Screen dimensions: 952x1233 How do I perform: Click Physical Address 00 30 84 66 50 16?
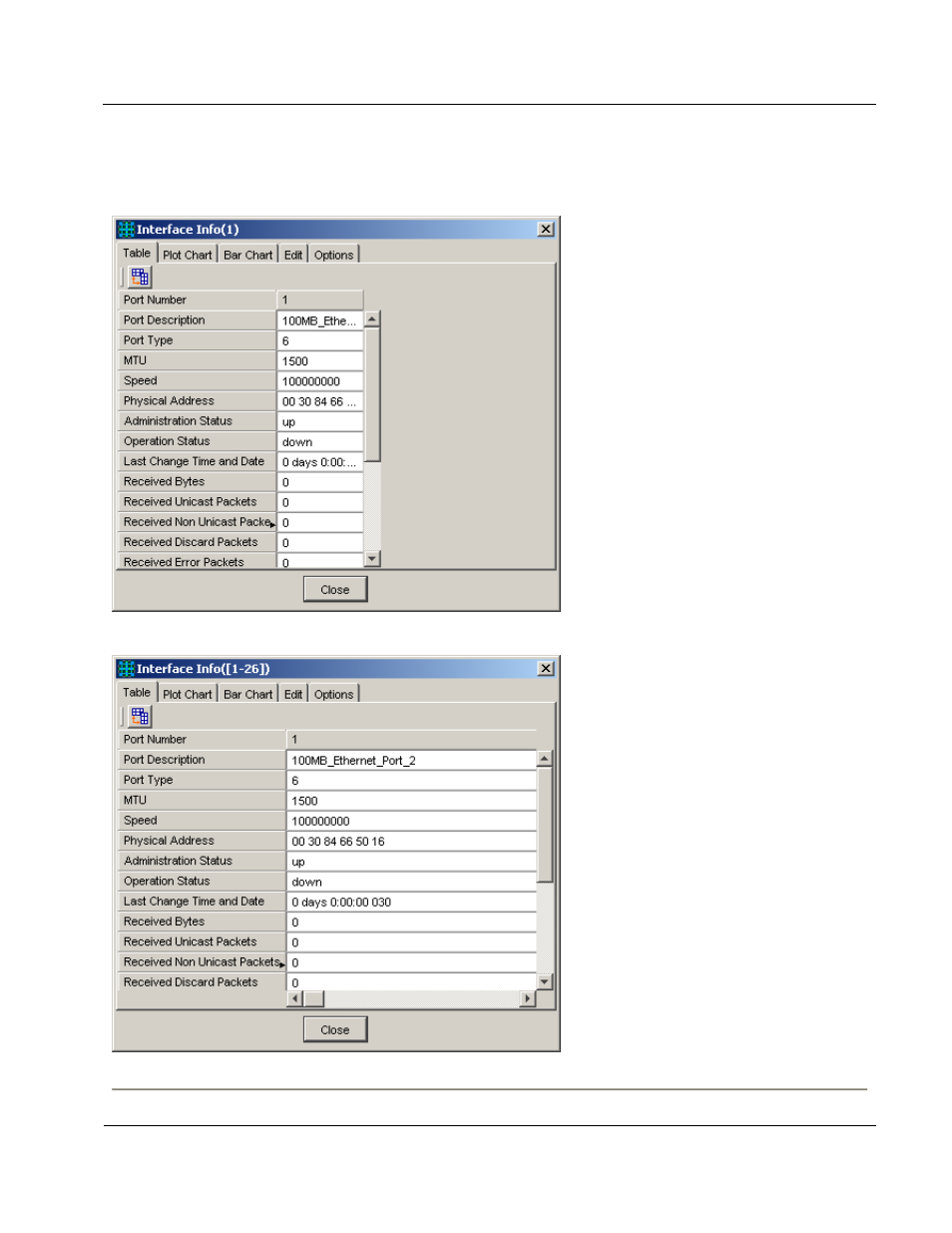[411, 842]
